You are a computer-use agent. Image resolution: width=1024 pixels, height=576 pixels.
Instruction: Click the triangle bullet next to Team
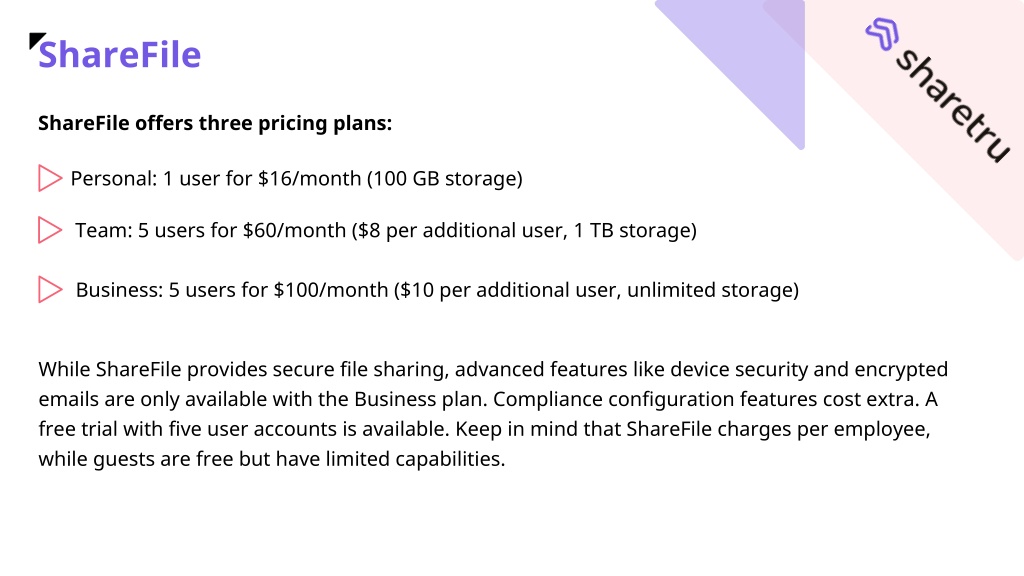(x=50, y=230)
